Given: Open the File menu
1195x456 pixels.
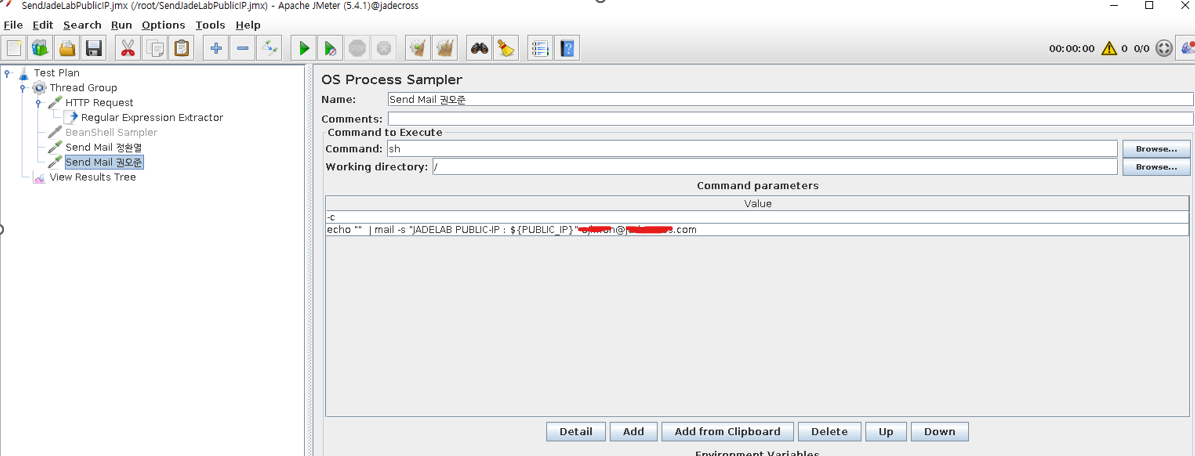Looking at the screenshot, I should (13, 25).
